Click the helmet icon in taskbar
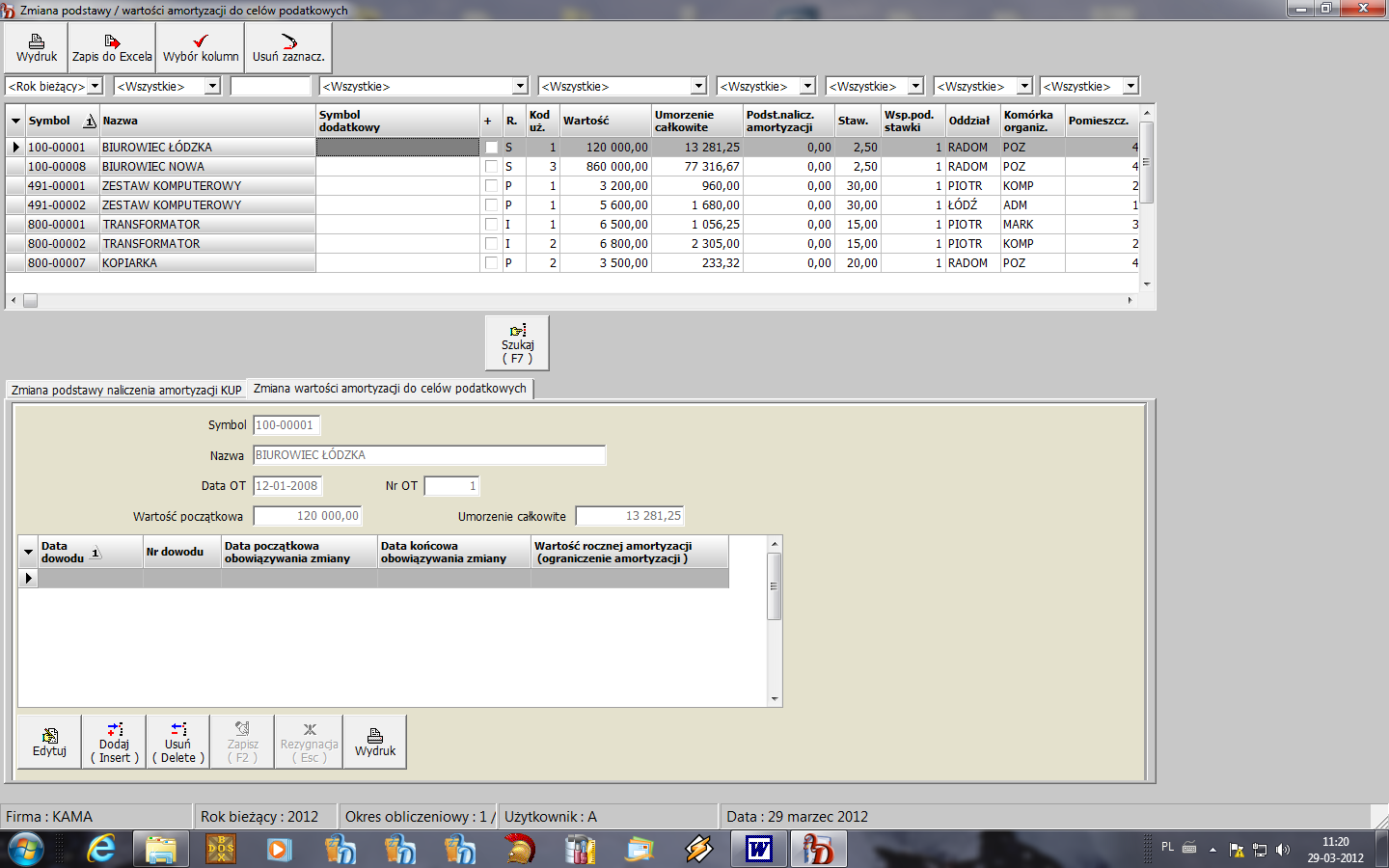 coord(520,850)
